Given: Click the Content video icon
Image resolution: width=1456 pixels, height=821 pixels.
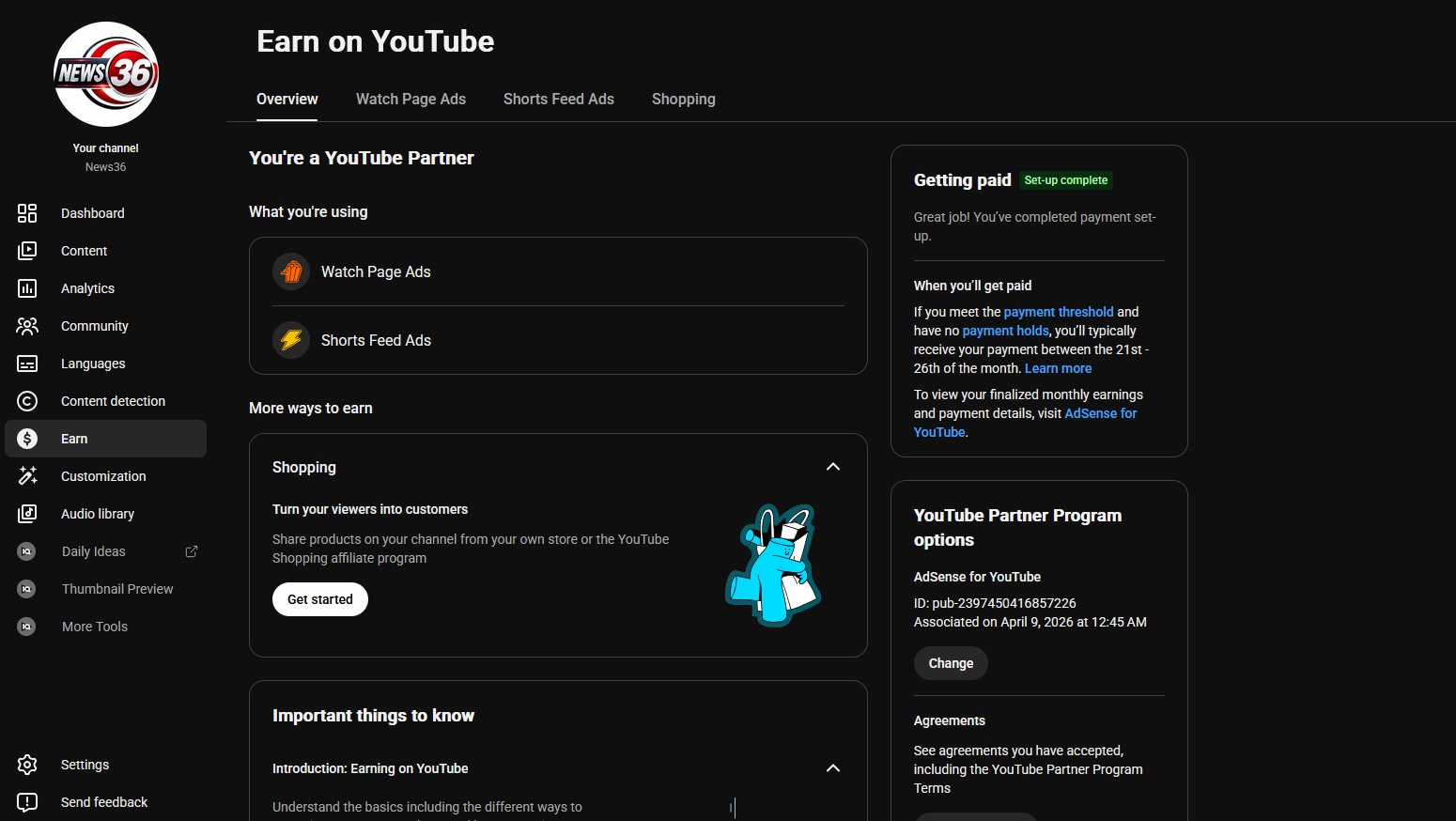Looking at the screenshot, I should coord(27,251).
